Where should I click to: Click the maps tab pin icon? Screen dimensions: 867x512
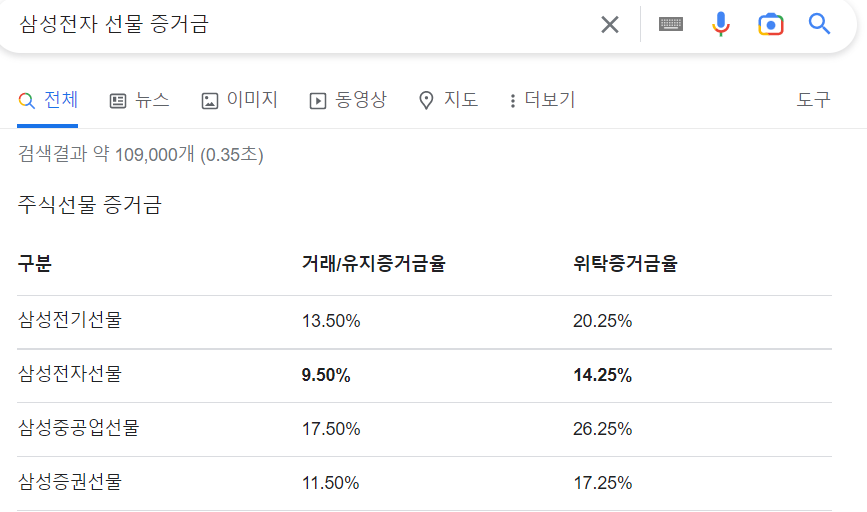[426, 100]
